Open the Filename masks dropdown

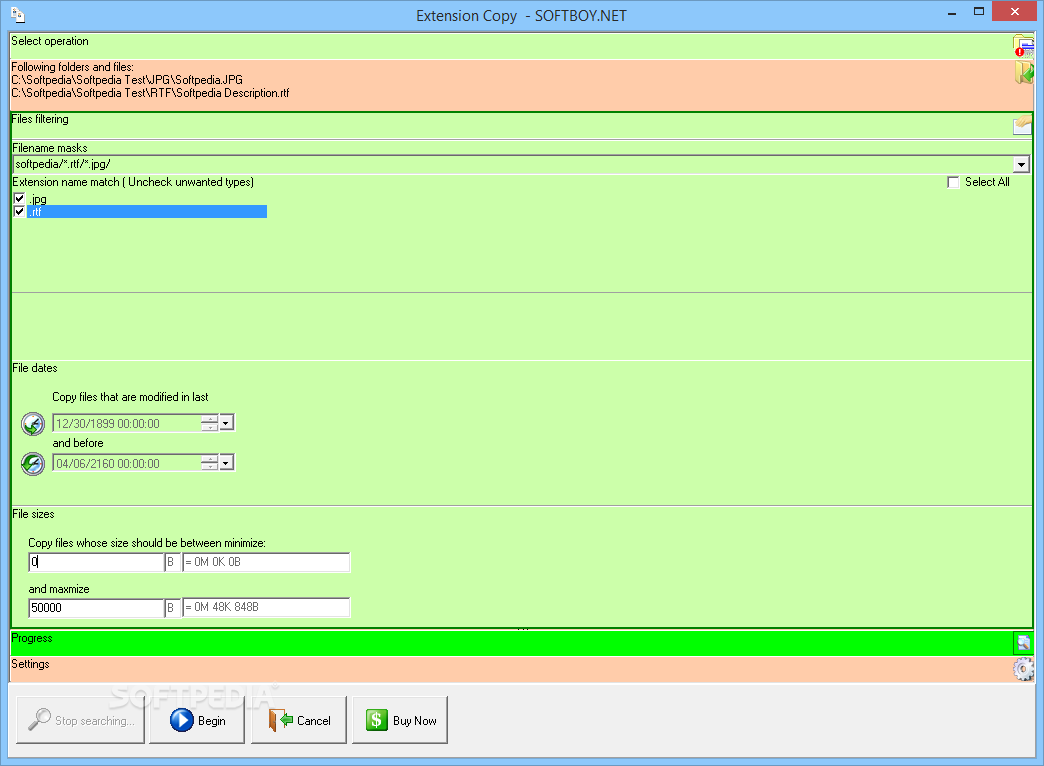pos(1021,164)
